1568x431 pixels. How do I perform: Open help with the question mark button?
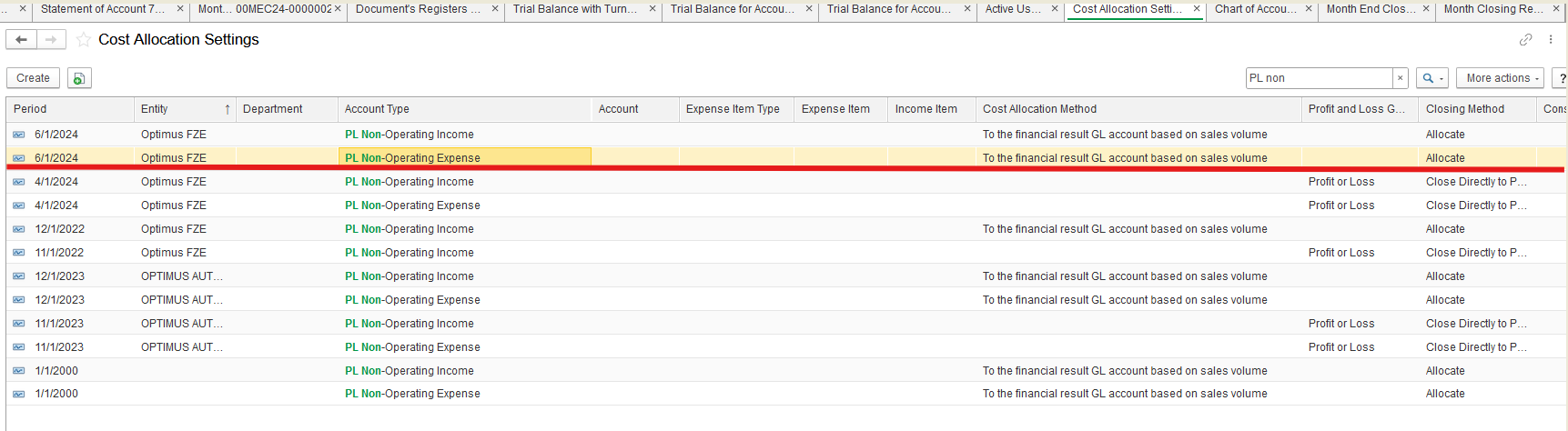[1562, 79]
